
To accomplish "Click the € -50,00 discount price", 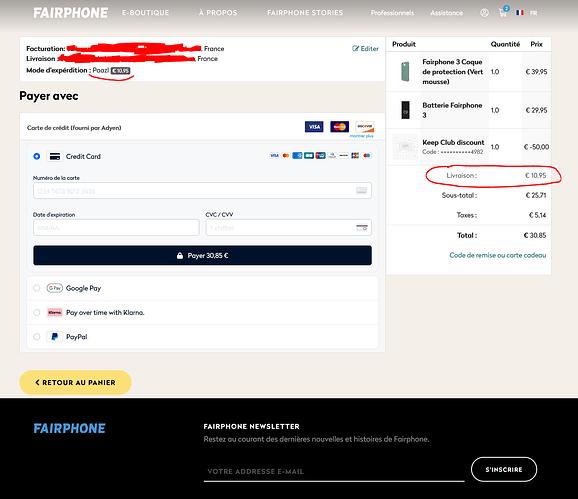I will [536, 147].
